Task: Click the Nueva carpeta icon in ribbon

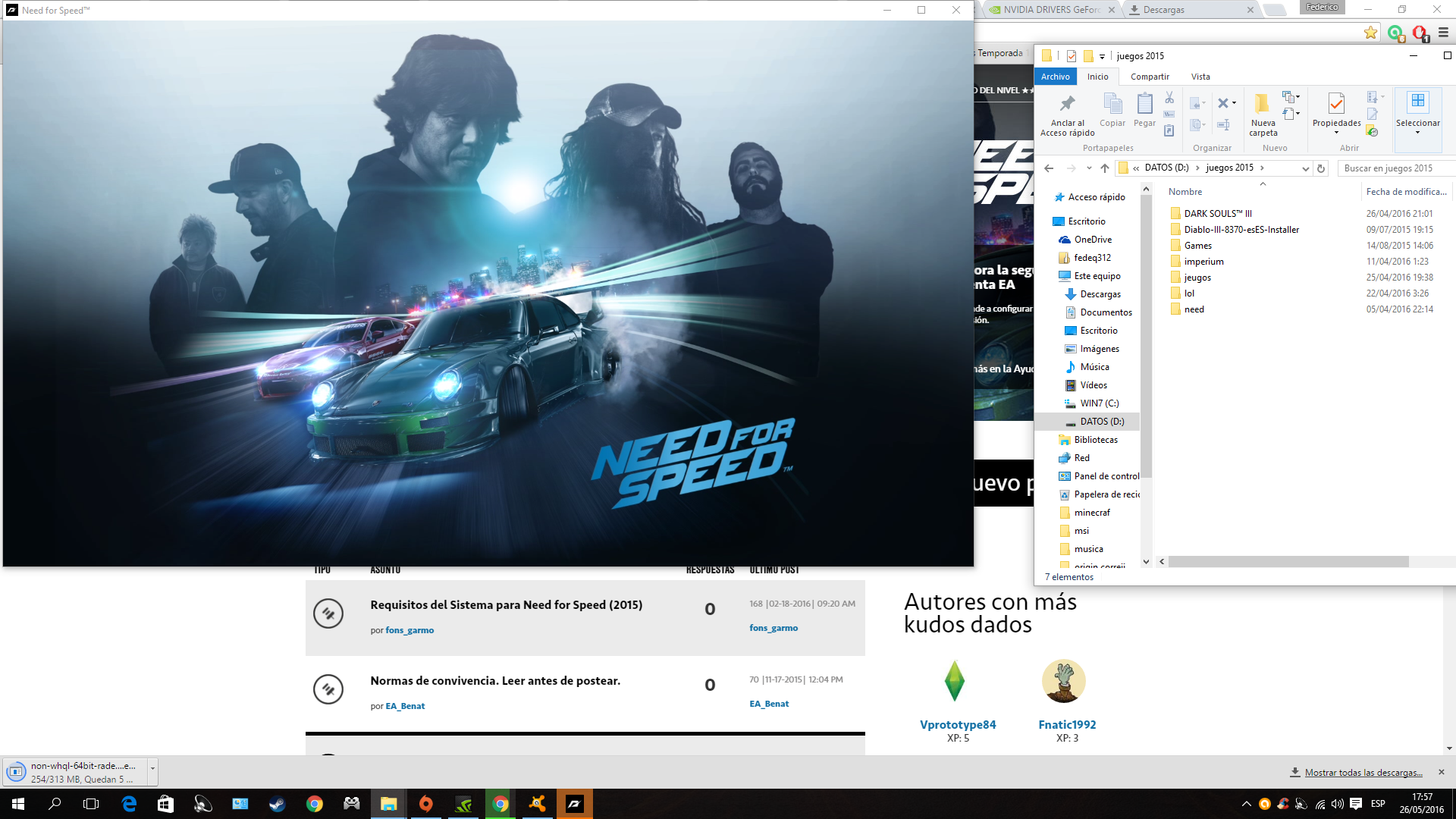Action: 1263,104
